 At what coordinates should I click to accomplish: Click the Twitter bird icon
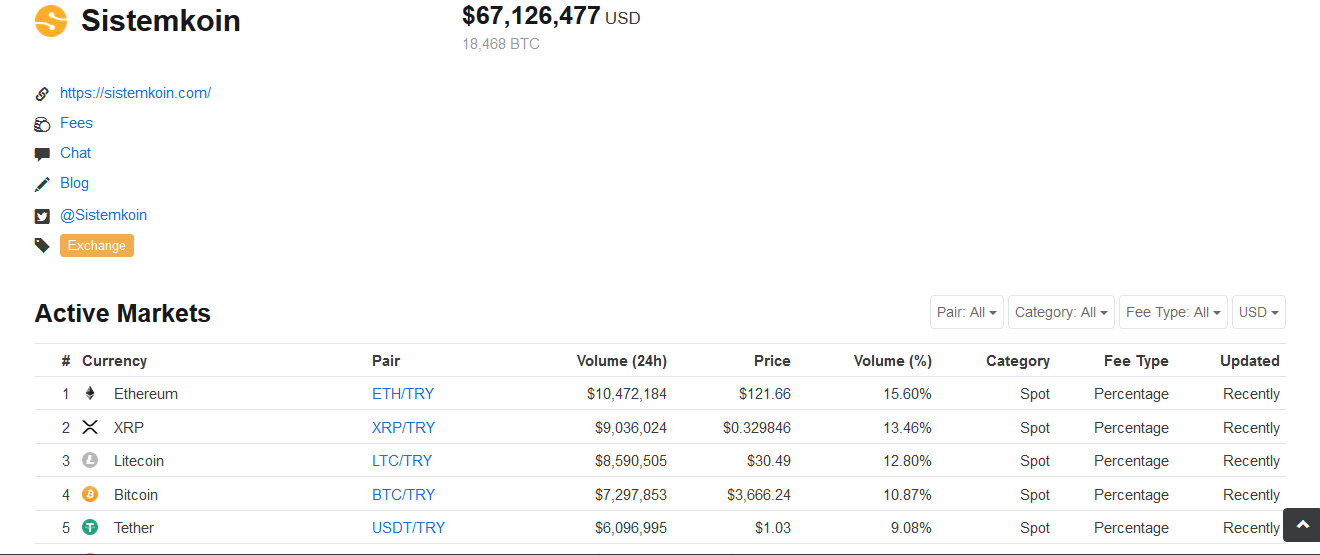(42, 216)
